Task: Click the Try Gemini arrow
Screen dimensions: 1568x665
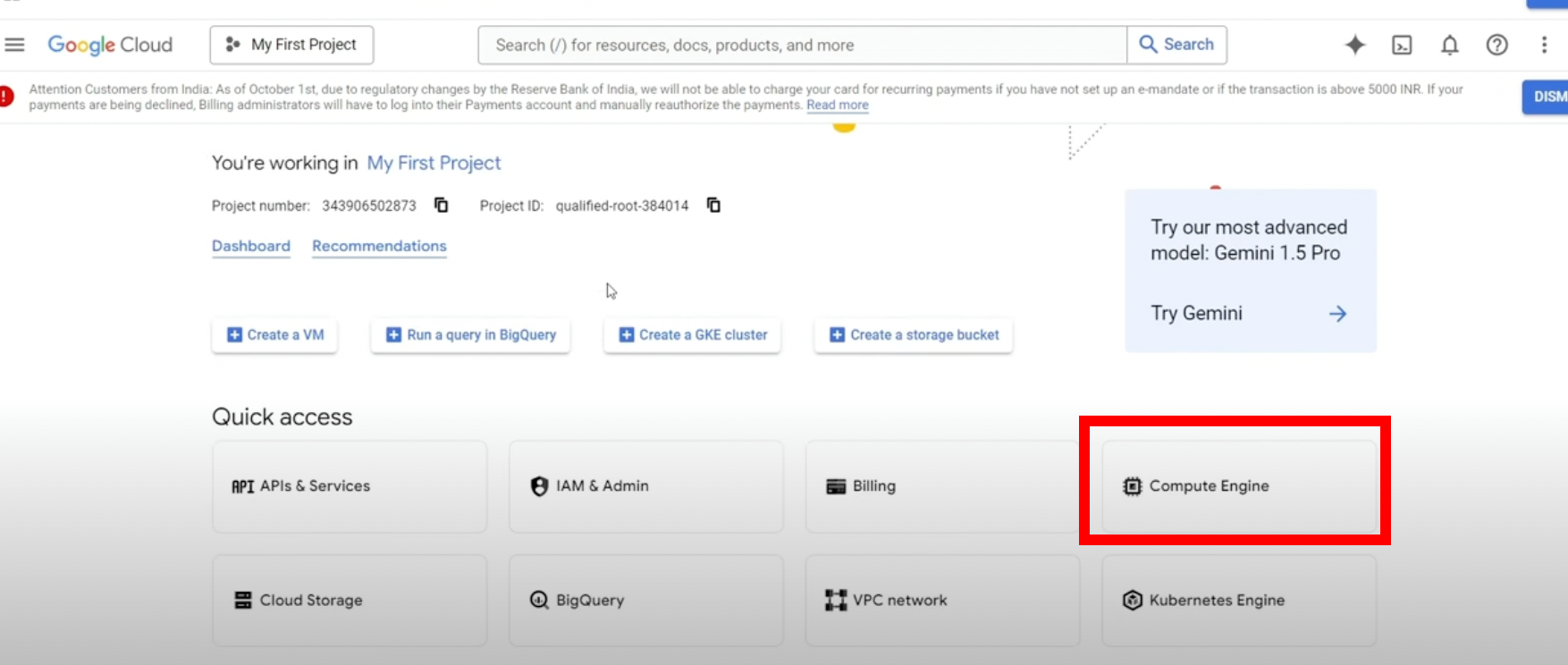Action: 1337,314
